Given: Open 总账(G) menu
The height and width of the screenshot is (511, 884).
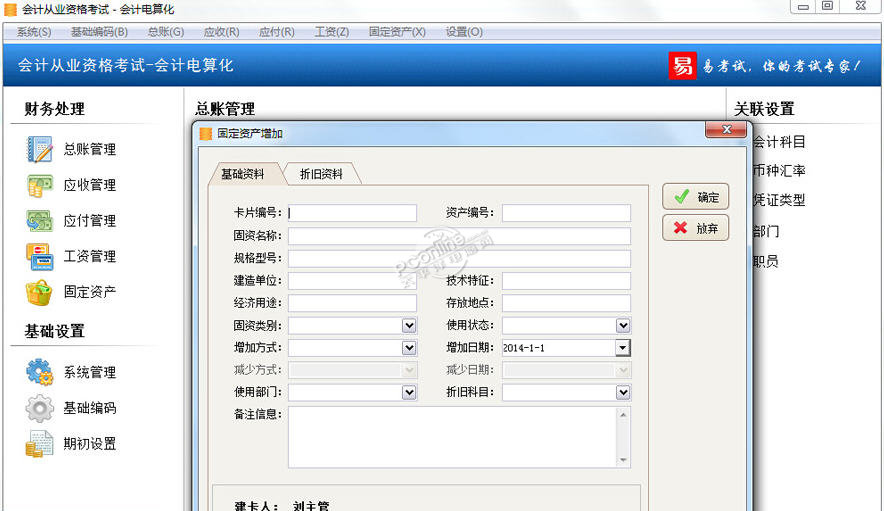Looking at the screenshot, I should click(x=166, y=32).
